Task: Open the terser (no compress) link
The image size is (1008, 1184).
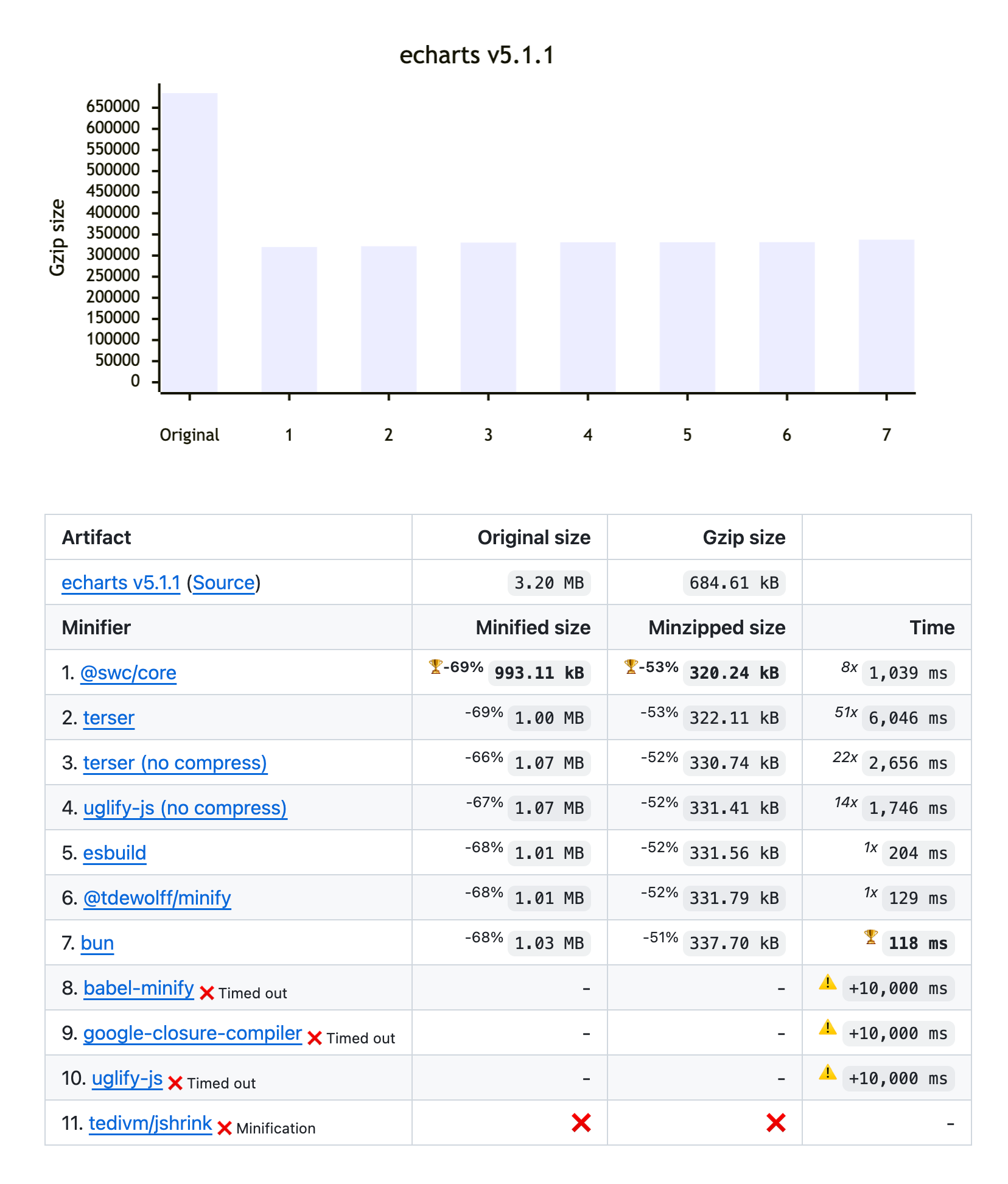Action: point(175,763)
